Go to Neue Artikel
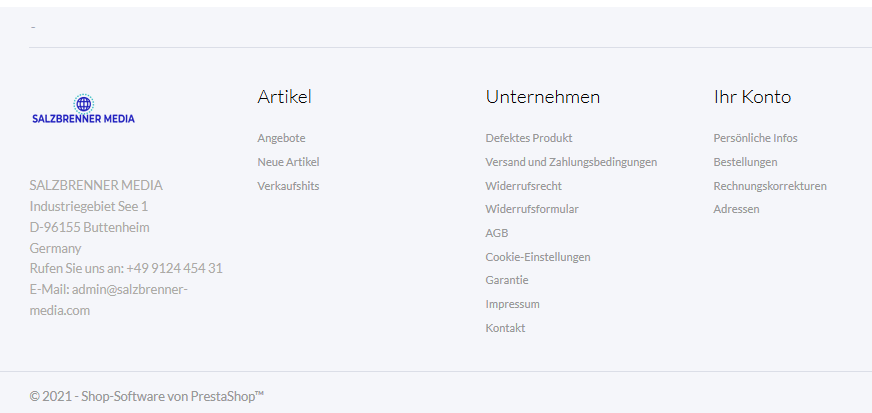The width and height of the screenshot is (872, 413). (x=288, y=162)
